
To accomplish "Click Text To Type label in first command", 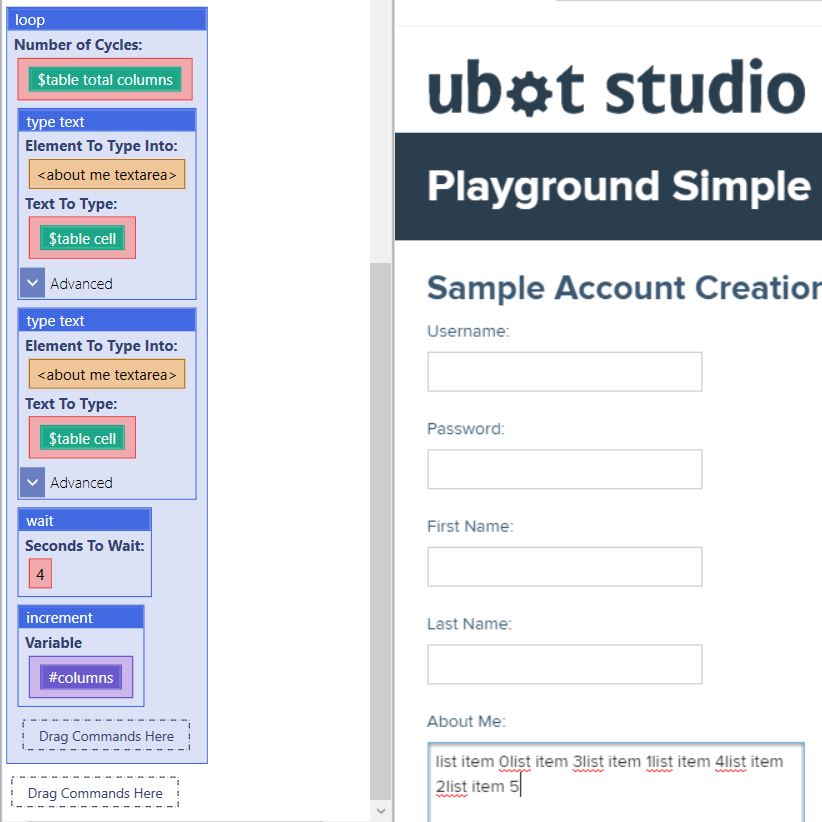I will click(71, 203).
